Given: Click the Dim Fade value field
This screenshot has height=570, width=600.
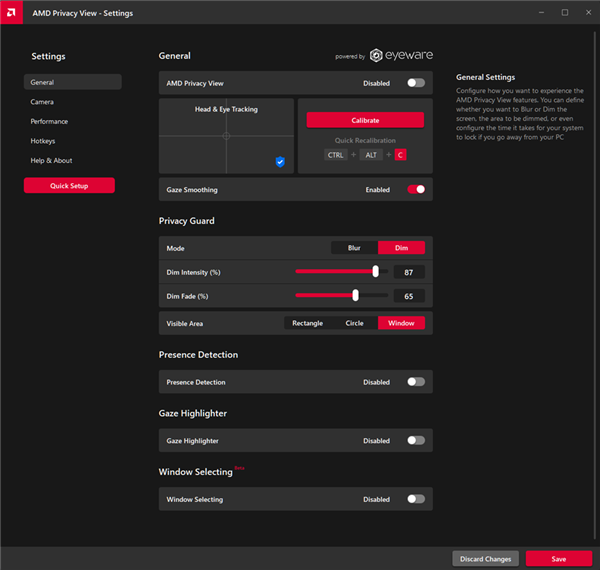Looking at the screenshot, I should [x=410, y=296].
